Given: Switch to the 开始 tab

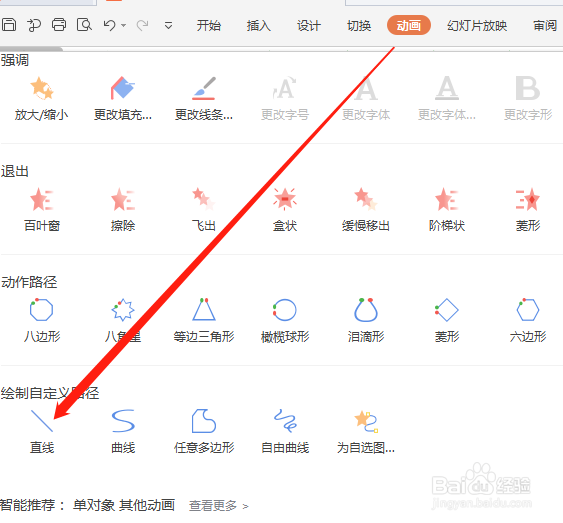Looking at the screenshot, I should (209, 25).
